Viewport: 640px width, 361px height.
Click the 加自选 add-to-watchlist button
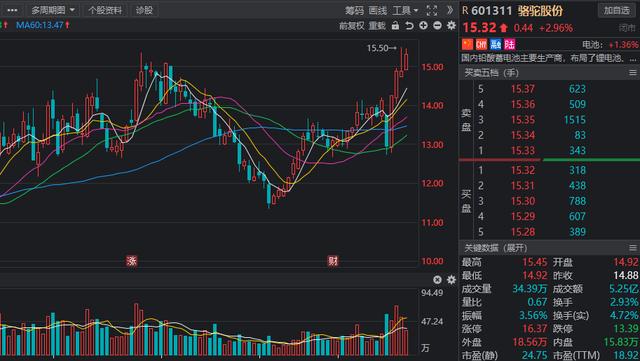click(617, 10)
